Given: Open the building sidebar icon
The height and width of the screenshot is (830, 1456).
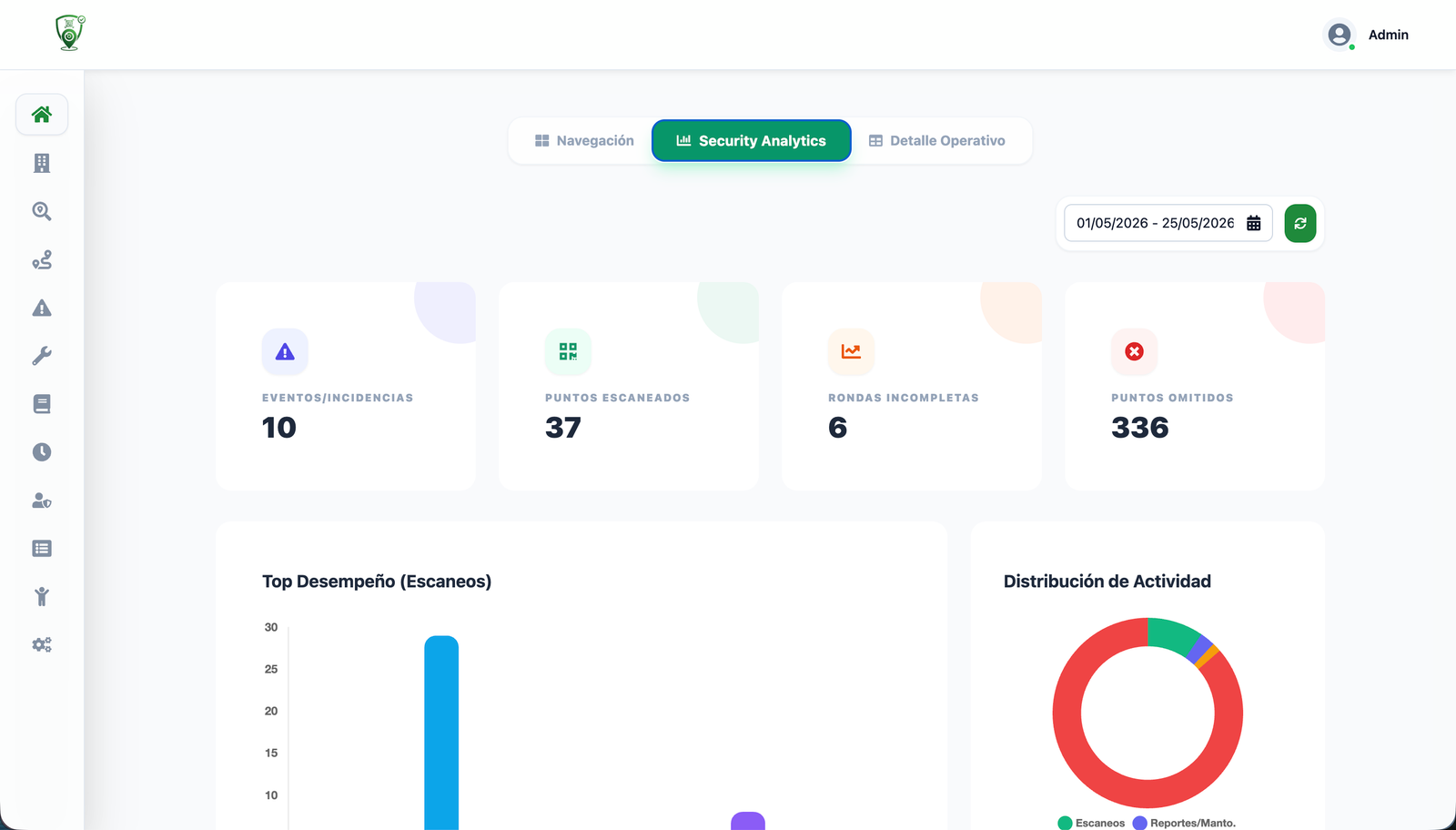Looking at the screenshot, I should pos(42,163).
